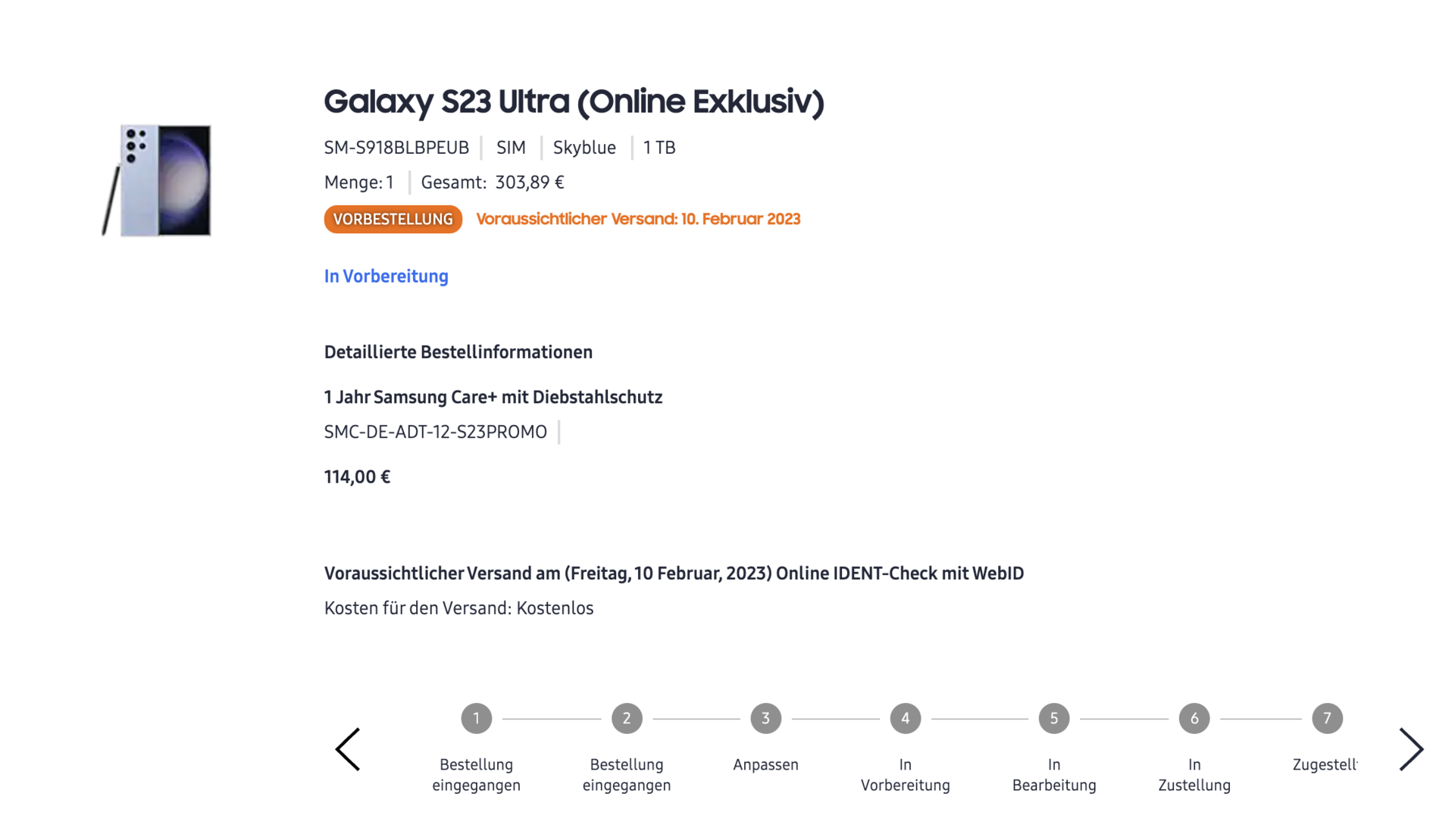Open the Galaxy S23 Ultra product thumbnail
Viewport: 1455px width, 840px height.
158,180
